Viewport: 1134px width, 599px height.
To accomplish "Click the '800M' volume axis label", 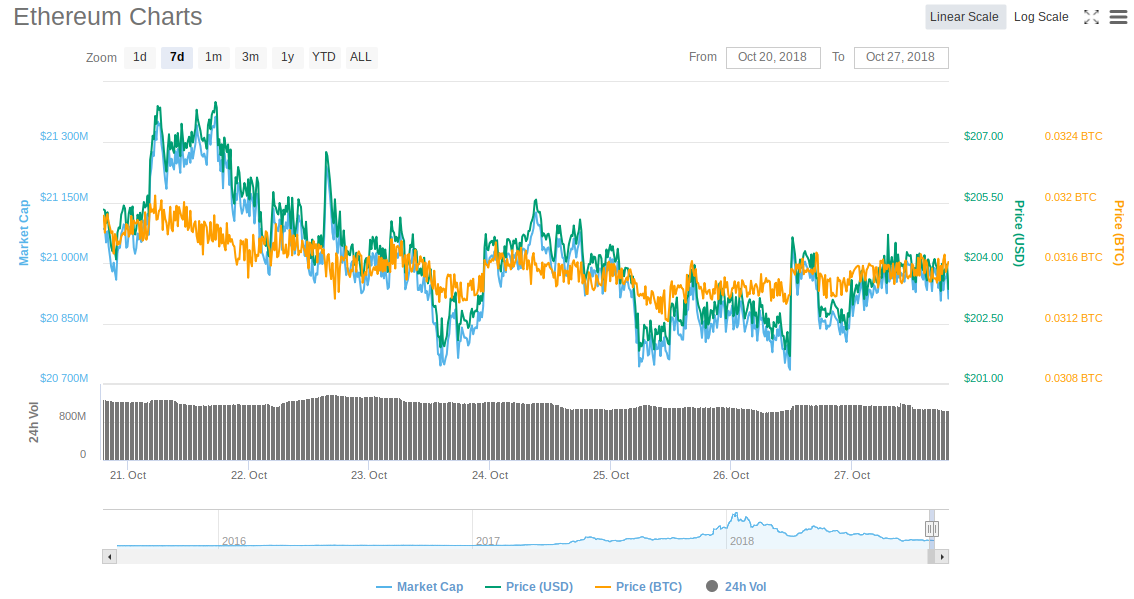I will (72, 416).
